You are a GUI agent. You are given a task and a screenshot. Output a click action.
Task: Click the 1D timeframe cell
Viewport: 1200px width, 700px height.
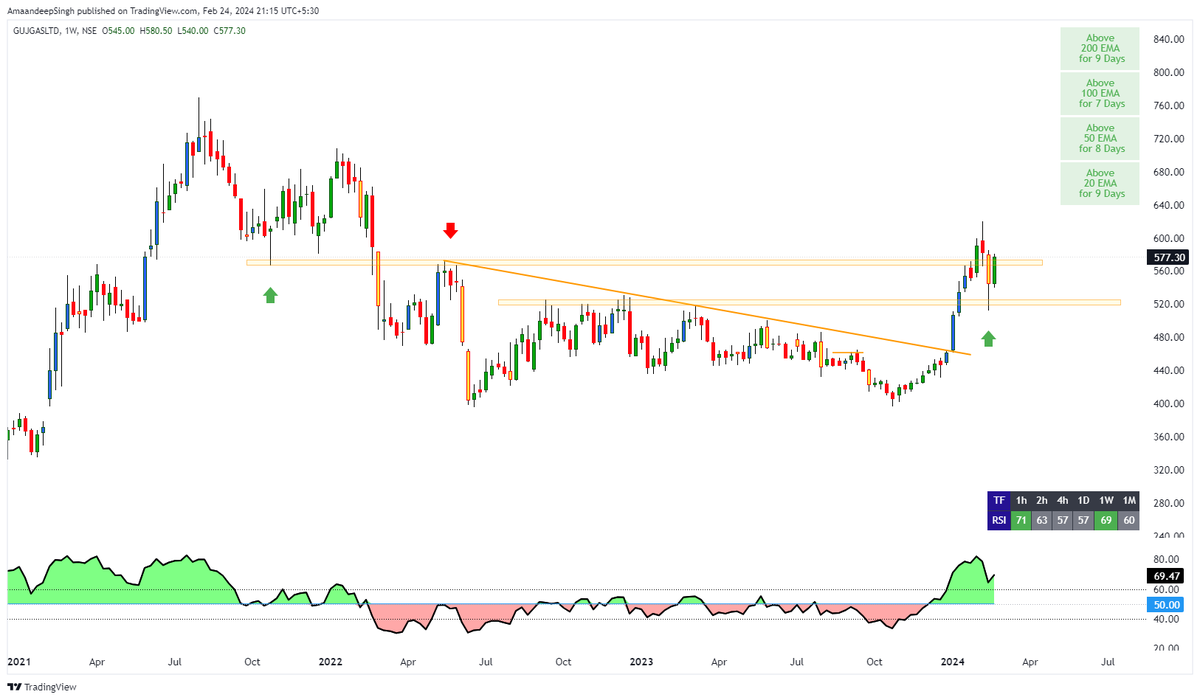[1085, 500]
